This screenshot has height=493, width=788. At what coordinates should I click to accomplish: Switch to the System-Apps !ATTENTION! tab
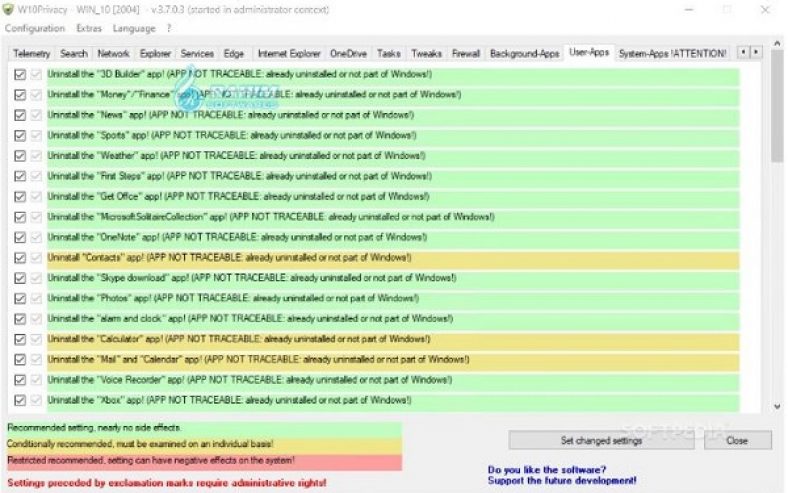tap(672, 53)
